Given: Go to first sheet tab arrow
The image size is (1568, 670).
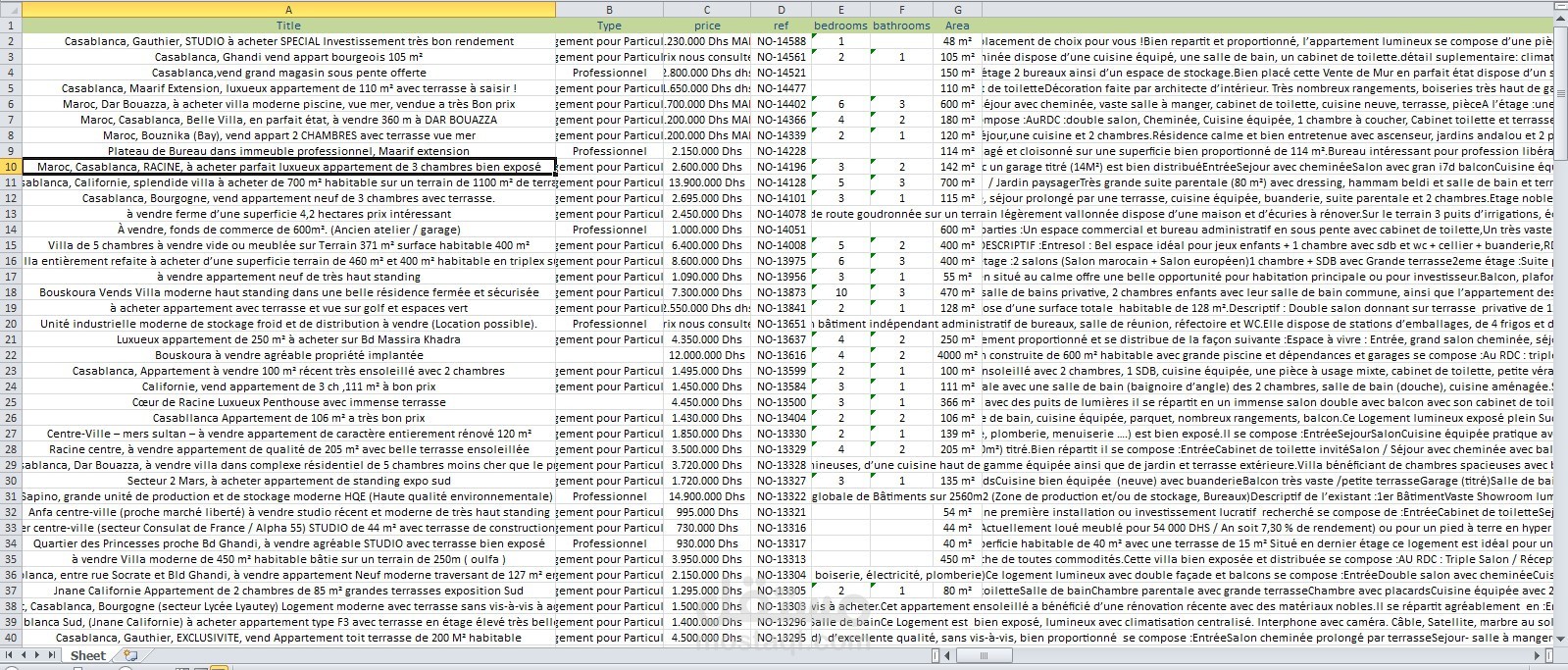Looking at the screenshot, I should (10, 655).
